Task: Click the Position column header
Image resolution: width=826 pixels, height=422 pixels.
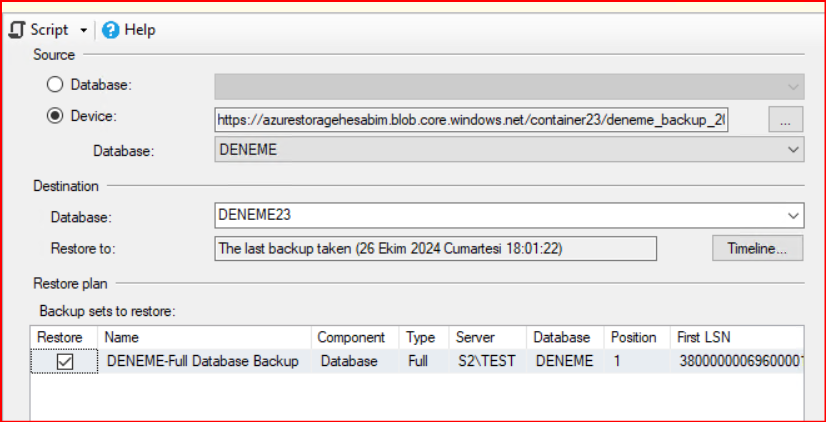Action: tap(634, 337)
